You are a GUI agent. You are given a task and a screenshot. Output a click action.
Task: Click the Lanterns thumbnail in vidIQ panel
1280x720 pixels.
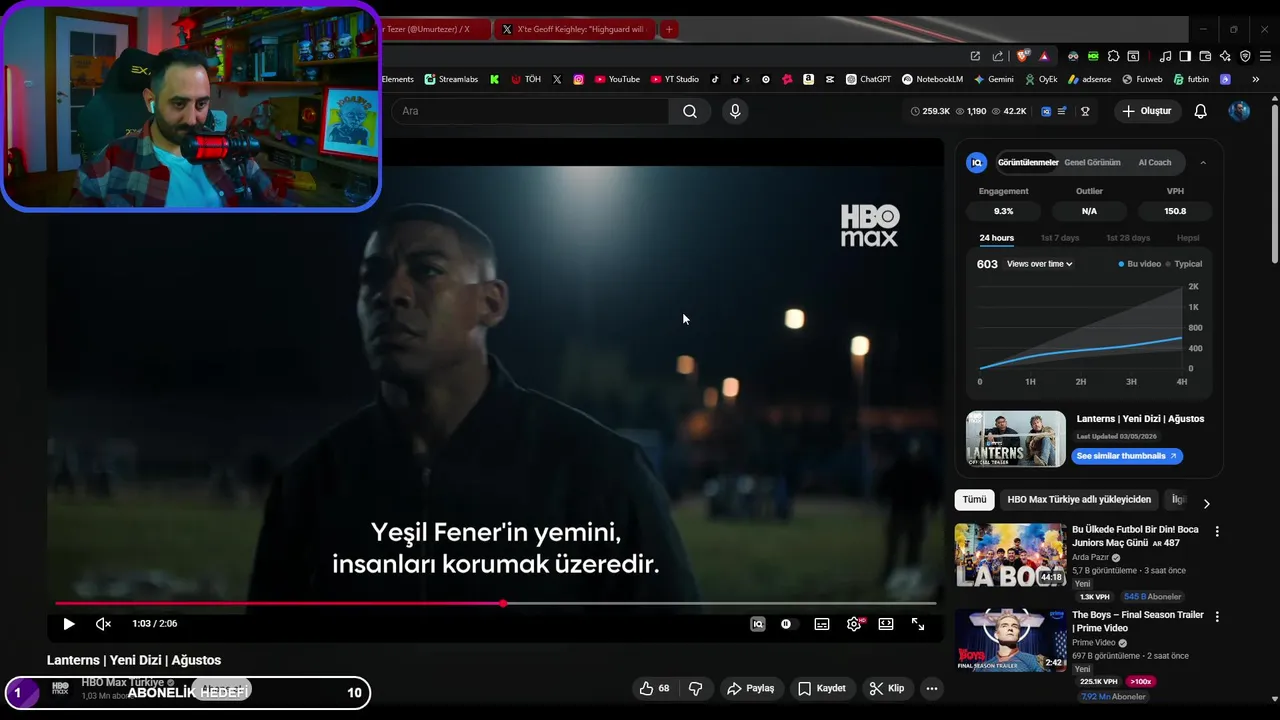tap(1016, 439)
